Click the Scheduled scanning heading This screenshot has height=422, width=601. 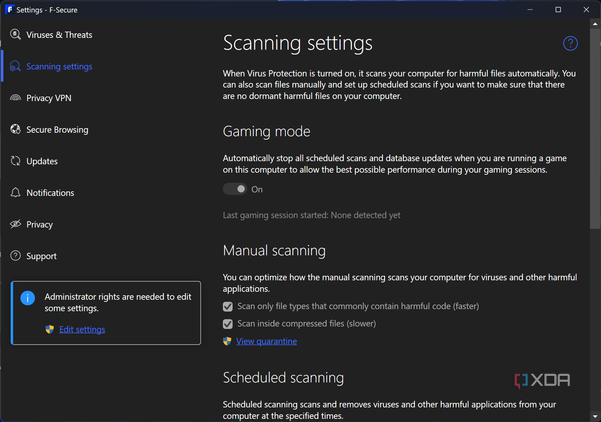[x=283, y=378]
